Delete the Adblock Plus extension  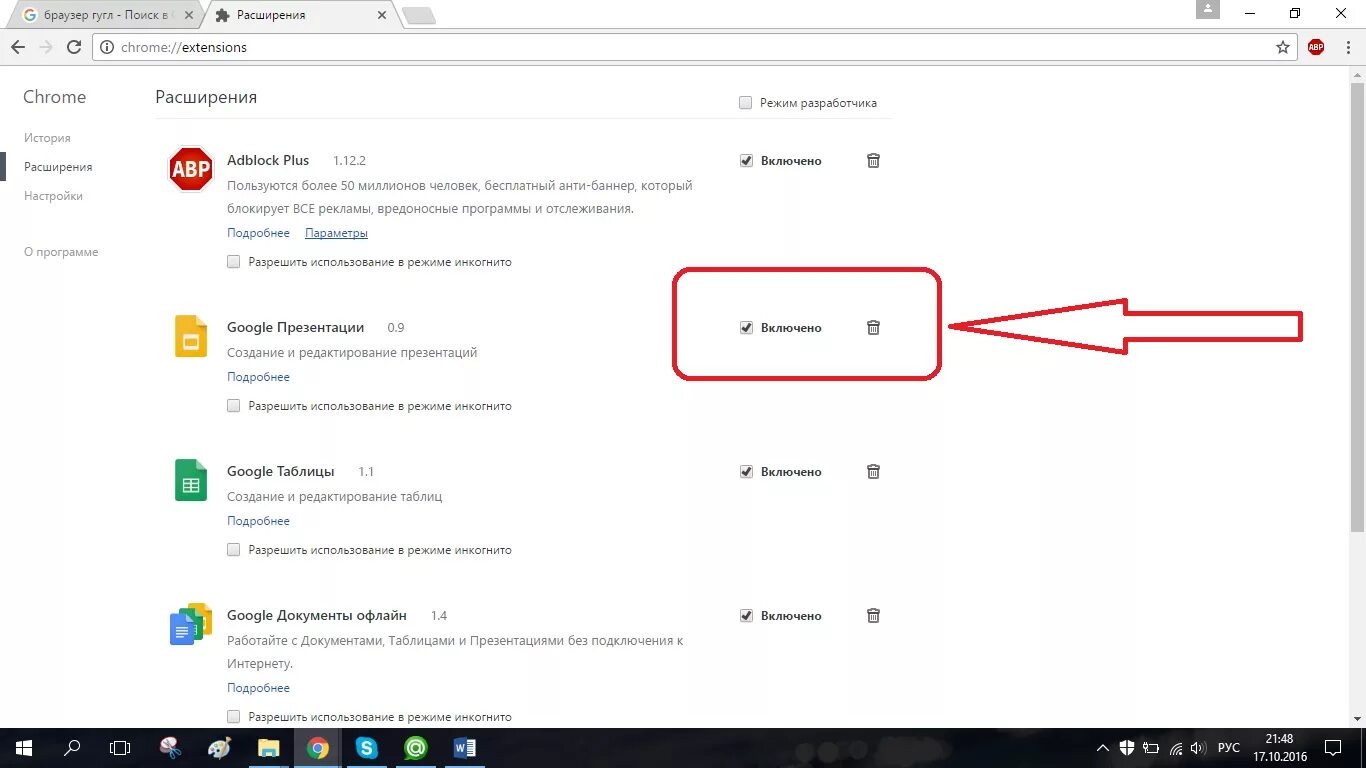point(873,160)
